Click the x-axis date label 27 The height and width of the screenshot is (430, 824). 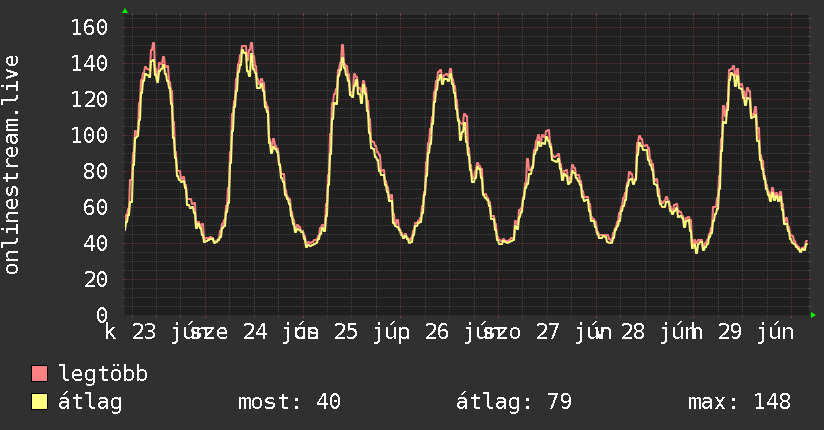click(x=548, y=332)
